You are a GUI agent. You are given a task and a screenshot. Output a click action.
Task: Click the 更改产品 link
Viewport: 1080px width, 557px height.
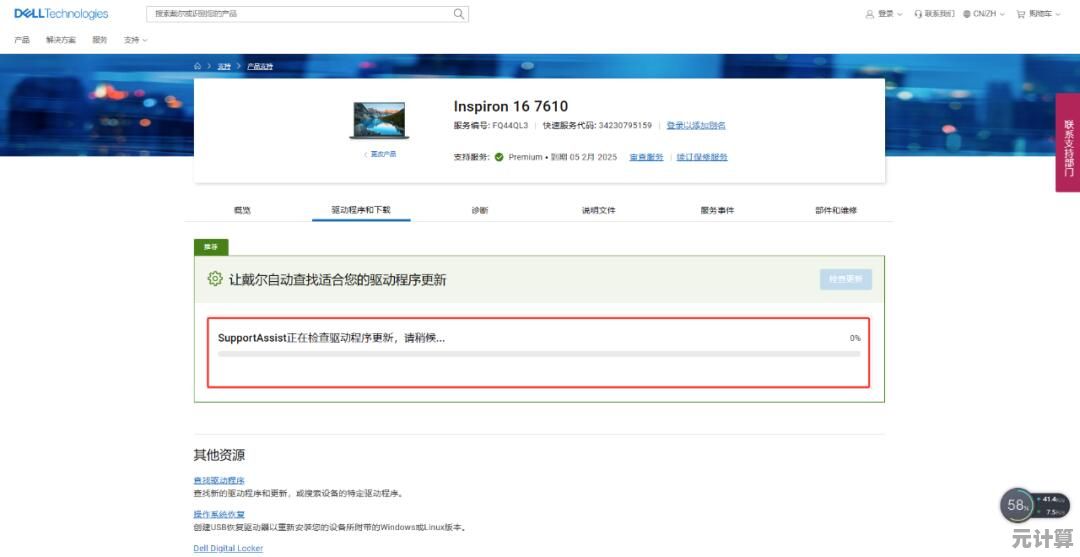tap(380, 154)
